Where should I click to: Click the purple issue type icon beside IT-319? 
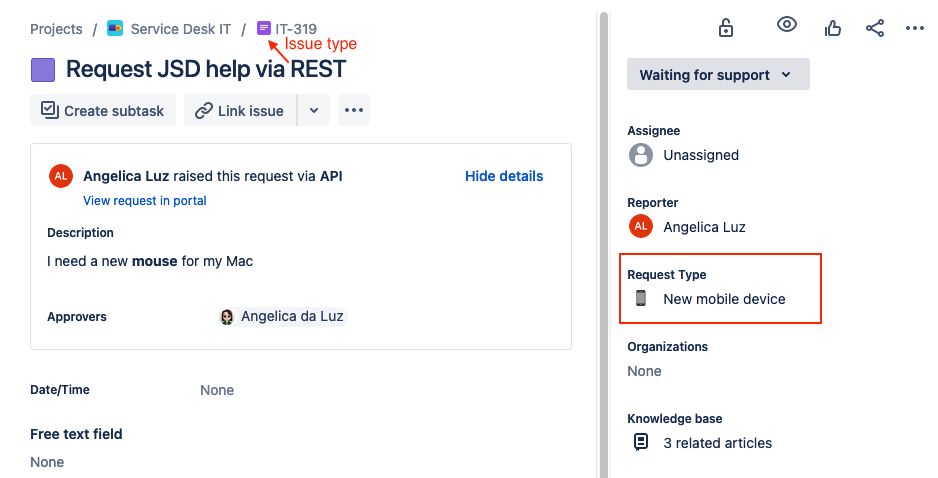coord(264,28)
